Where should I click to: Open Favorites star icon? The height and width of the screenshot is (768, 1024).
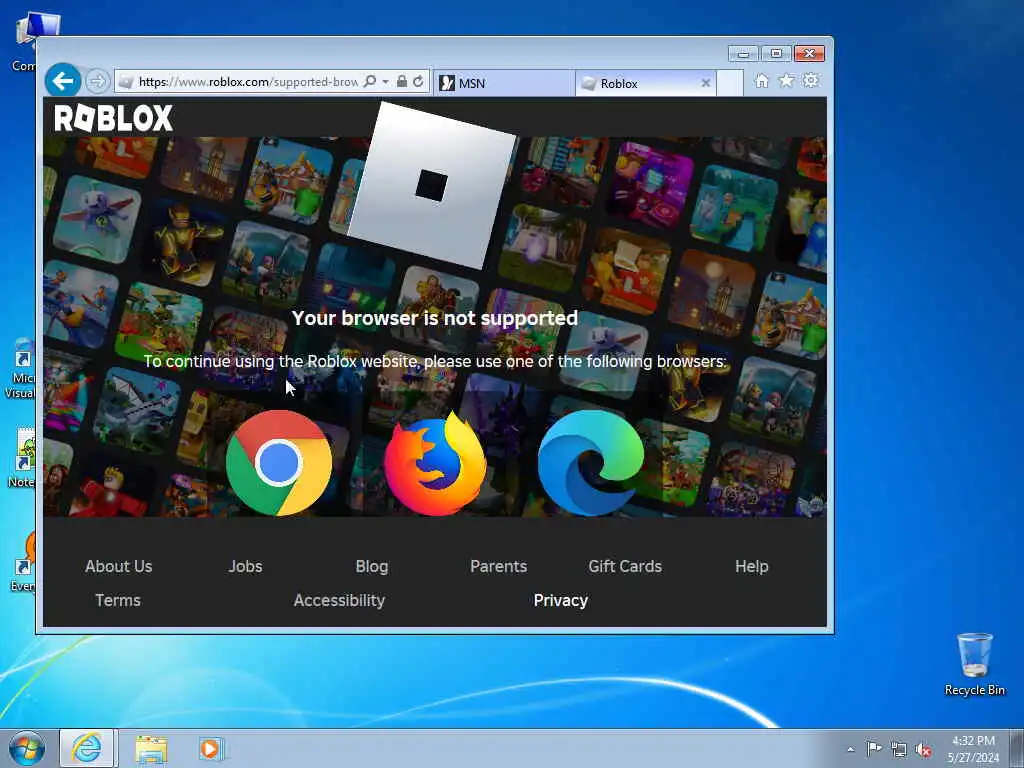coord(786,80)
